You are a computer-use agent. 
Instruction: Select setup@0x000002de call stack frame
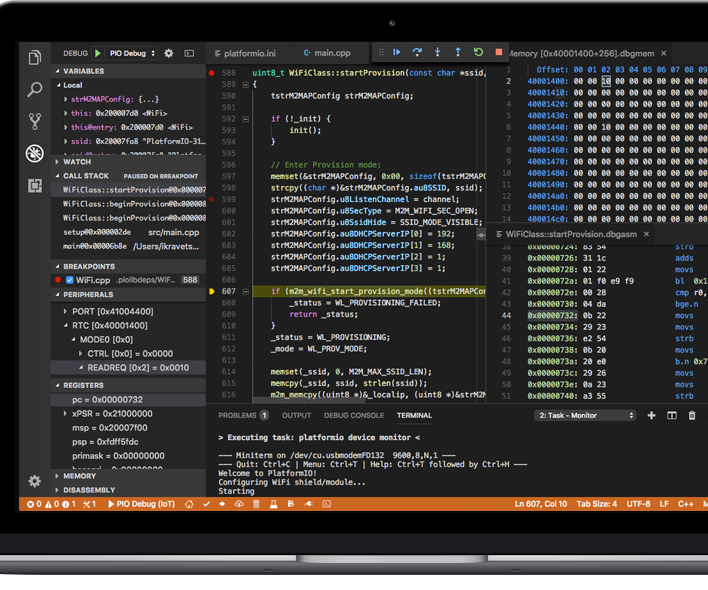[x=129, y=232]
